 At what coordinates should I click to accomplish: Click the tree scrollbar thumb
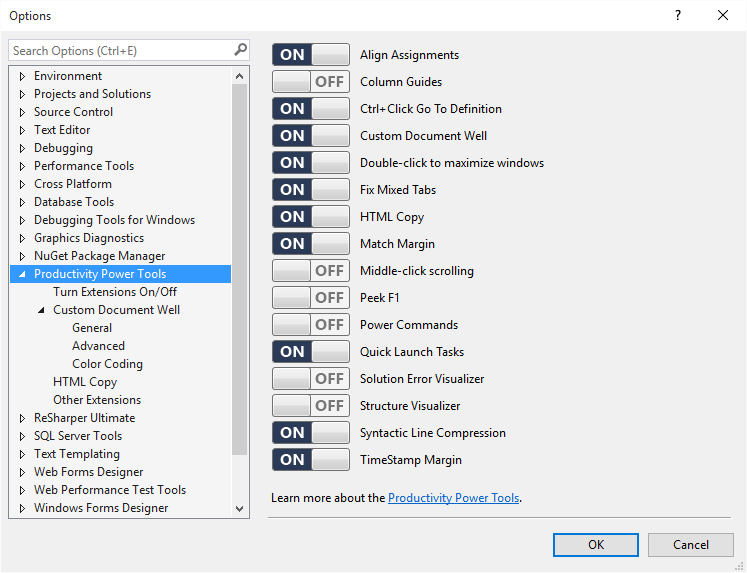pyautogui.click(x=240, y=270)
